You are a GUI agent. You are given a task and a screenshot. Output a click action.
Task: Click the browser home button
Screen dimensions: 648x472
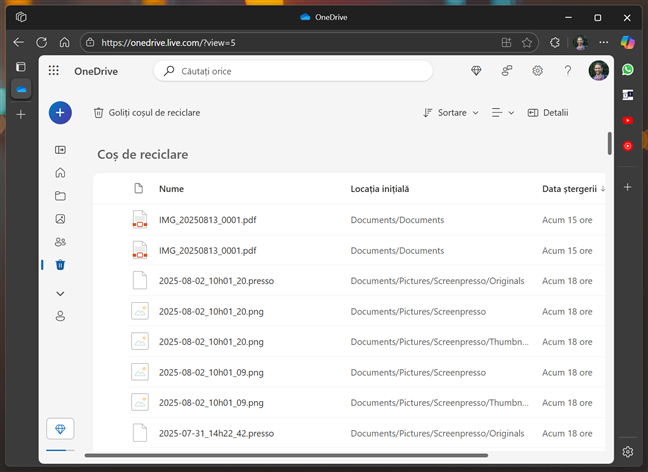(64, 42)
